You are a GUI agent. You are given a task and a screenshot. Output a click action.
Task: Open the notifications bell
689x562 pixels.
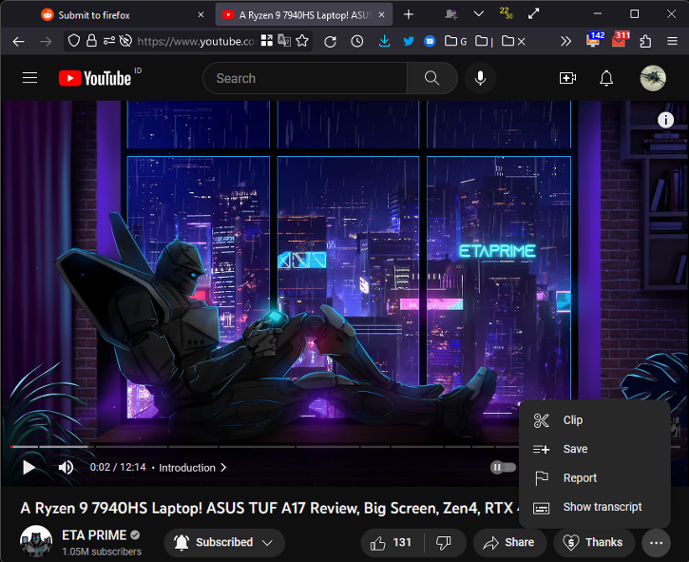pos(606,78)
